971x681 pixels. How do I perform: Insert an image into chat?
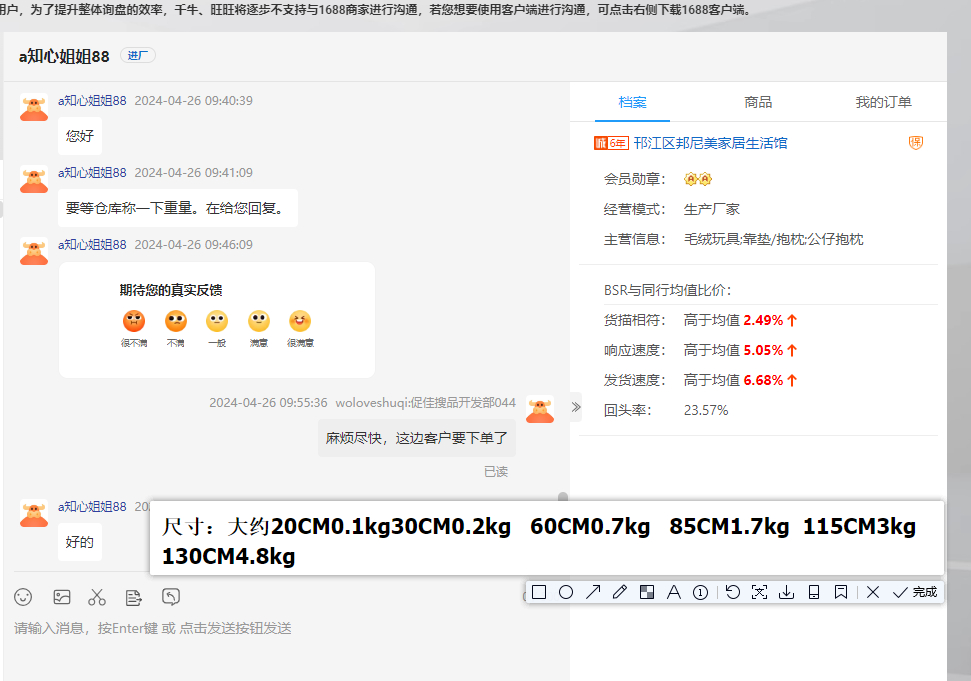point(62,597)
